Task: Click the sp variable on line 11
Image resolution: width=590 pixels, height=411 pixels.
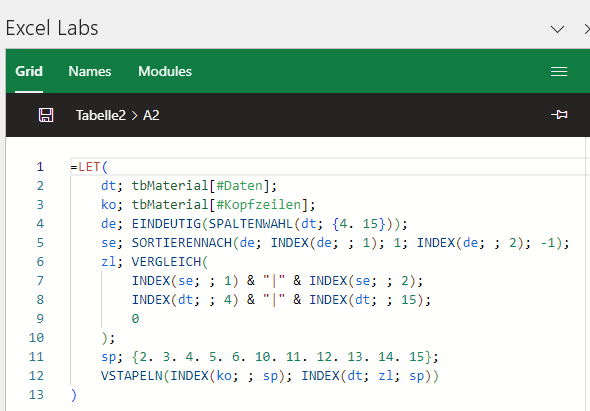Action: pos(108,357)
